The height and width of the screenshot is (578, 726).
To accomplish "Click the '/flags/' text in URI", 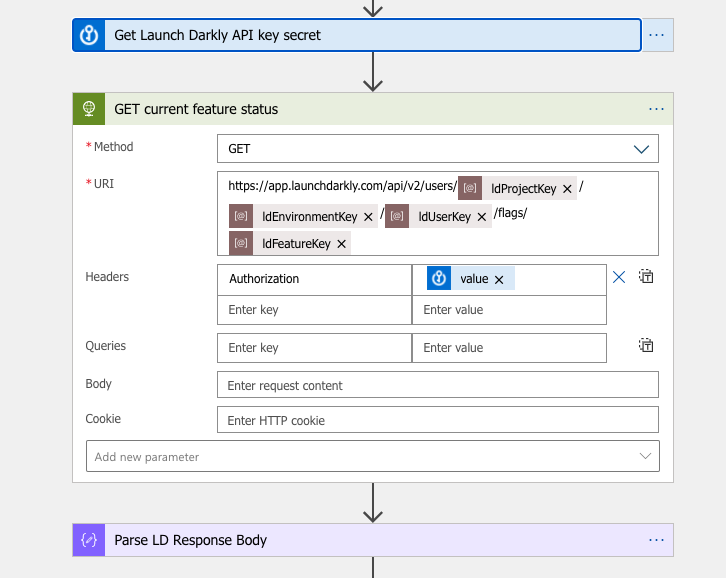I will [x=510, y=214].
